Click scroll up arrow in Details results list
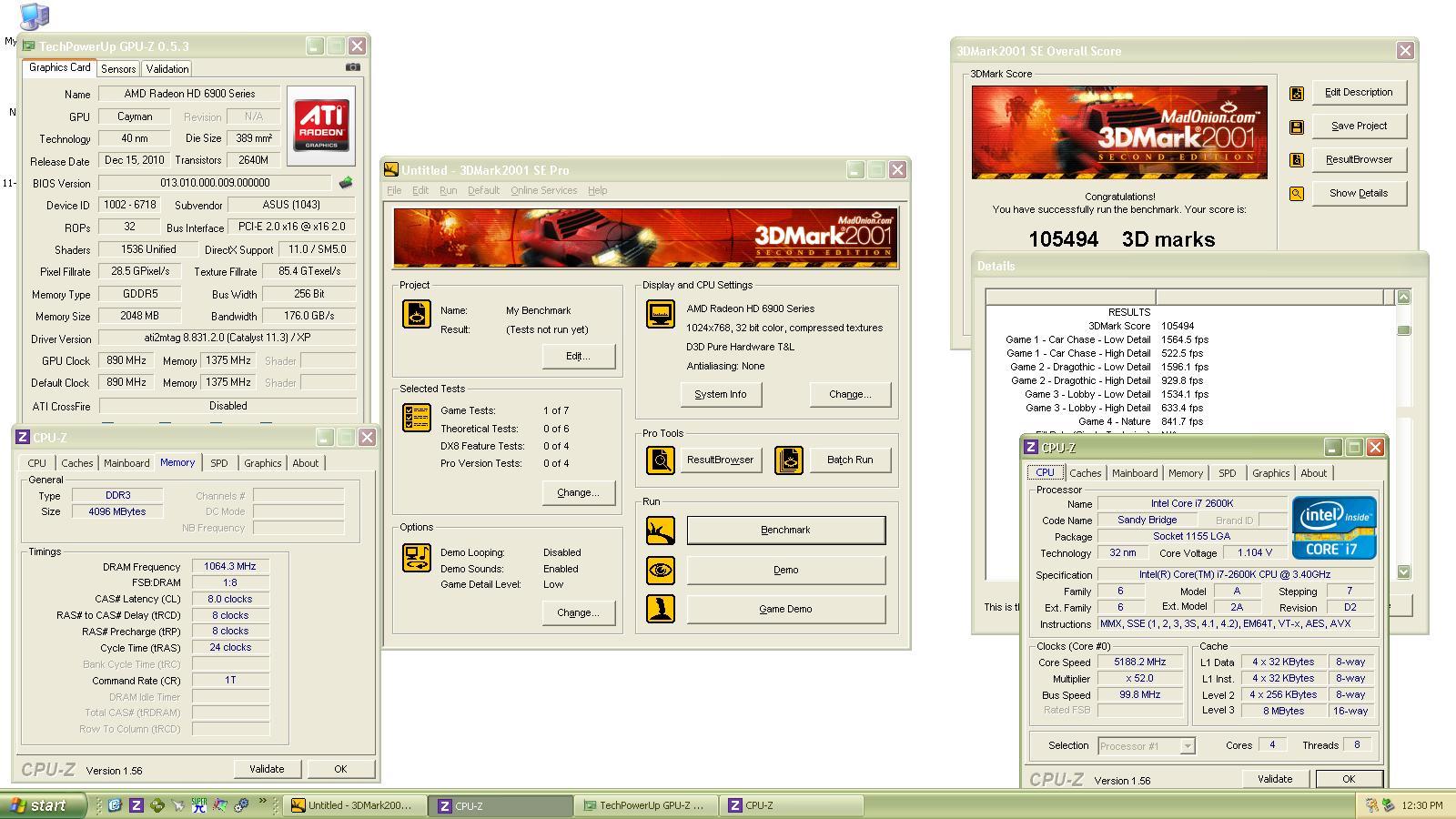This screenshot has height=819, width=1456. point(1403,298)
